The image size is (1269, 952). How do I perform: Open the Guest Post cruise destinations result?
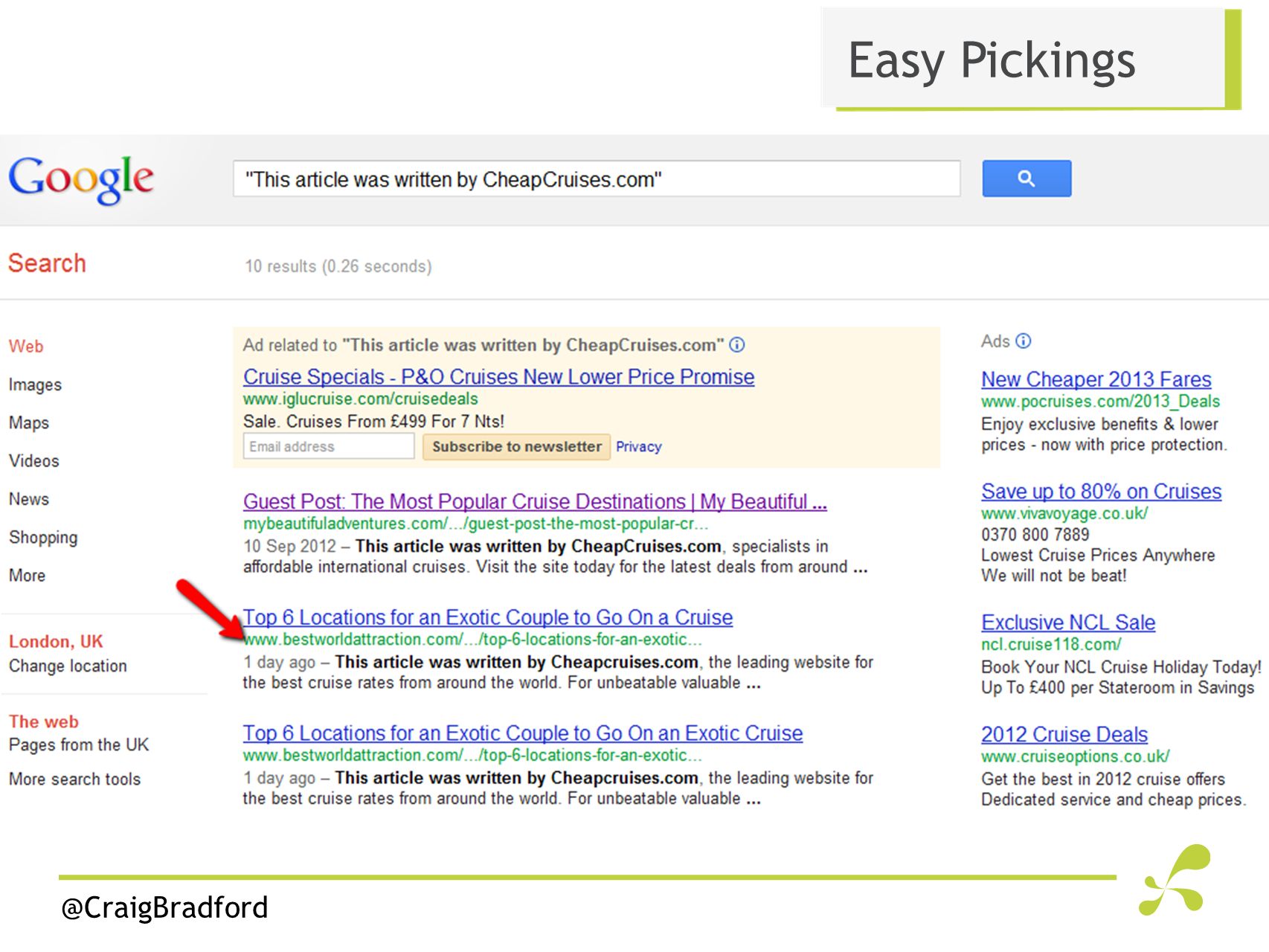click(x=535, y=501)
